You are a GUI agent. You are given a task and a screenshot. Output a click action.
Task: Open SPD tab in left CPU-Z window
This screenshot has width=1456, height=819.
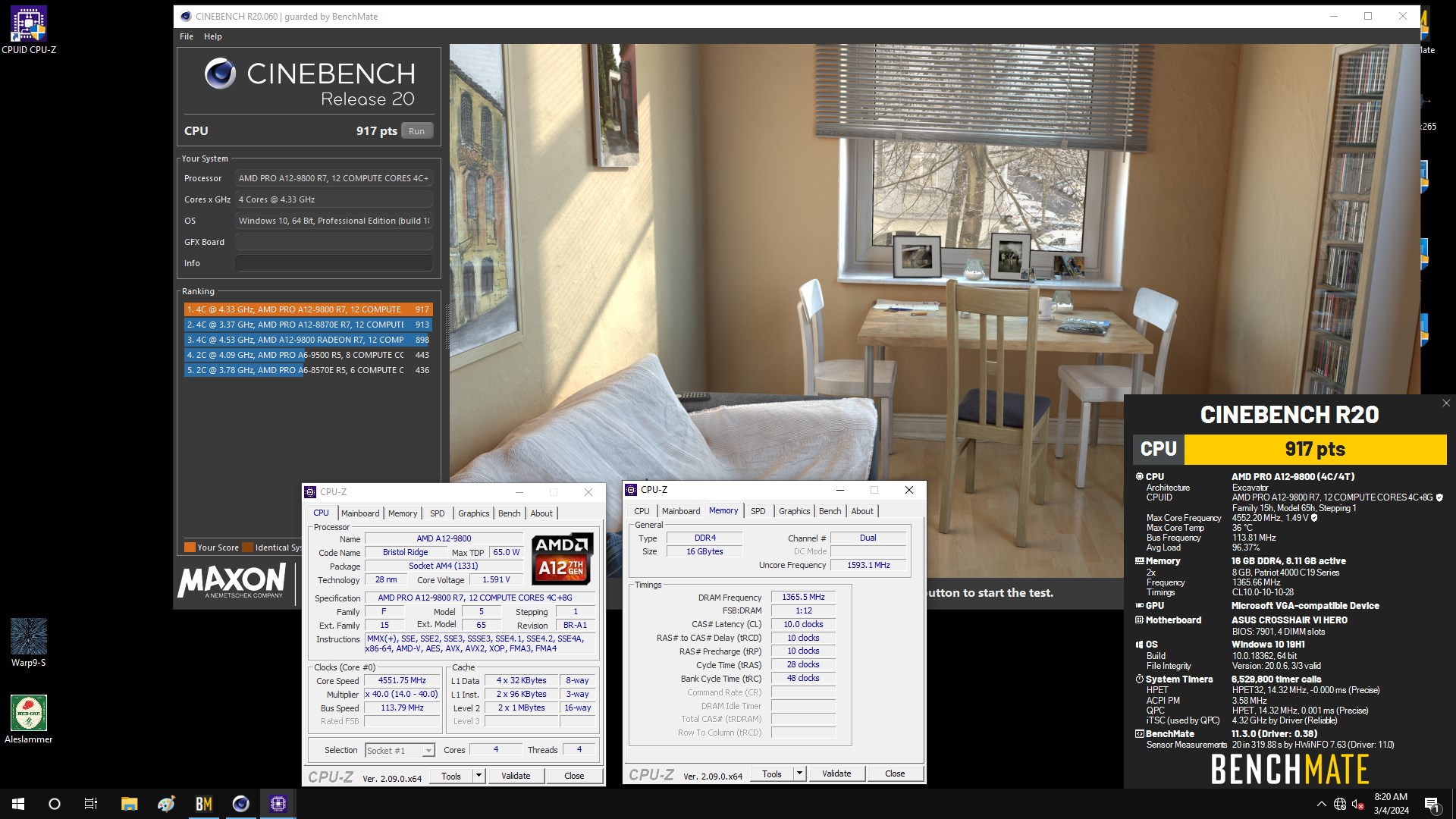coord(438,513)
